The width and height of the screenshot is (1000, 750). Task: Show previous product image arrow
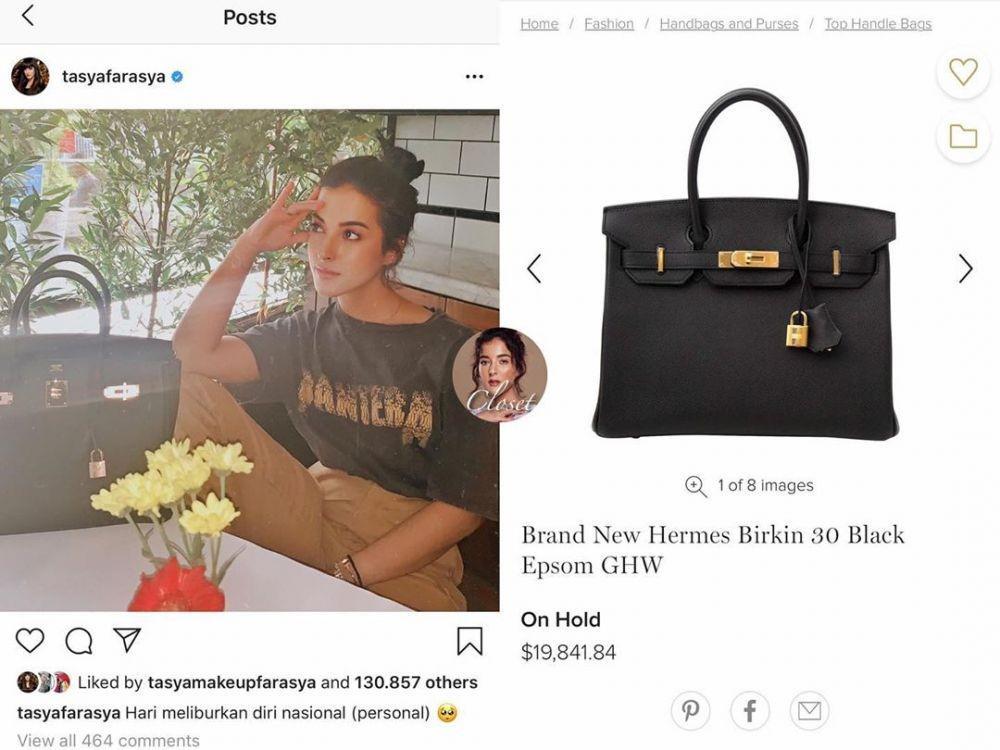pyautogui.click(x=534, y=268)
